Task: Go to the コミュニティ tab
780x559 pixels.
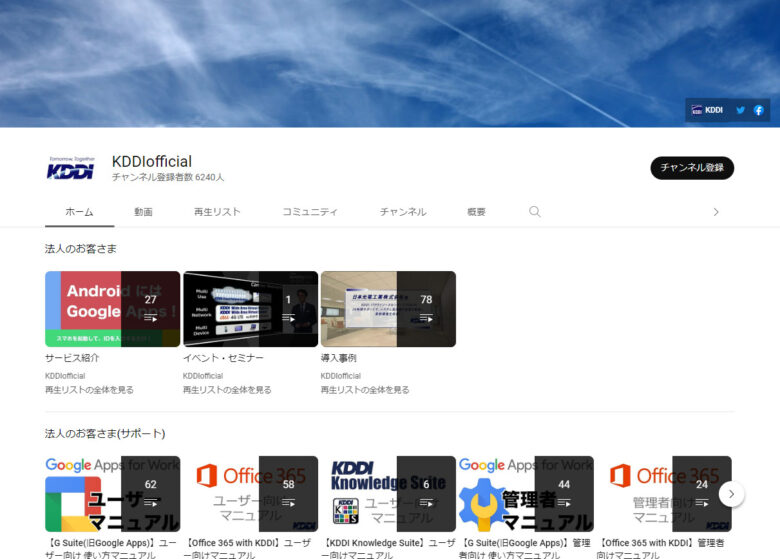Action: [310, 212]
